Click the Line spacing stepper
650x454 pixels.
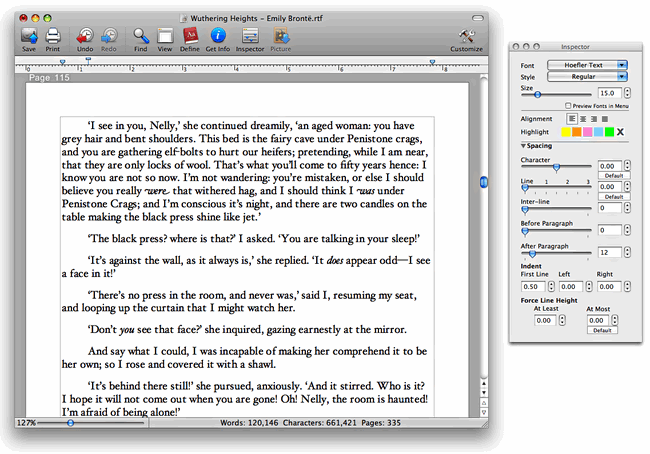627,187
